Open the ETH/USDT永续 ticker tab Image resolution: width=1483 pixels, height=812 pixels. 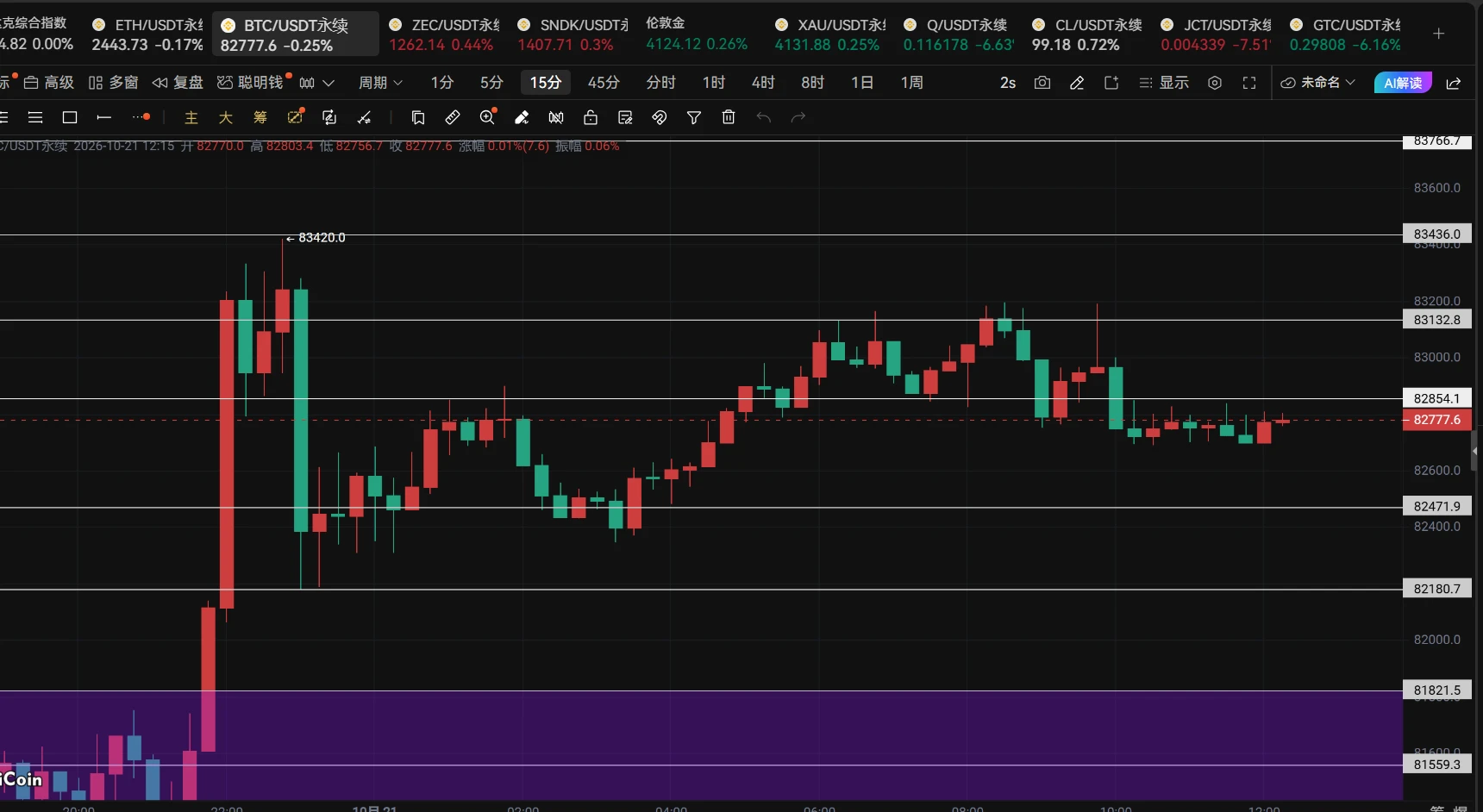(147, 34)
